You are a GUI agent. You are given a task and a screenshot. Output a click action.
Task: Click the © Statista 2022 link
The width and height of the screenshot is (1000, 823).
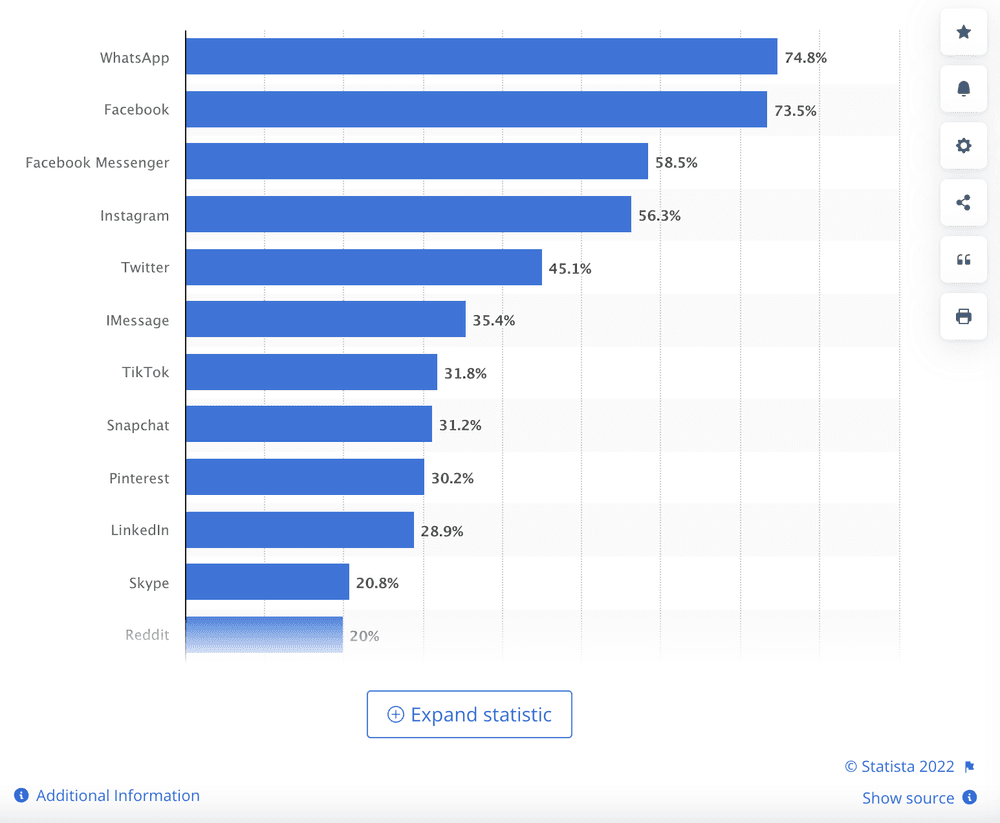[x=899, y=766]
